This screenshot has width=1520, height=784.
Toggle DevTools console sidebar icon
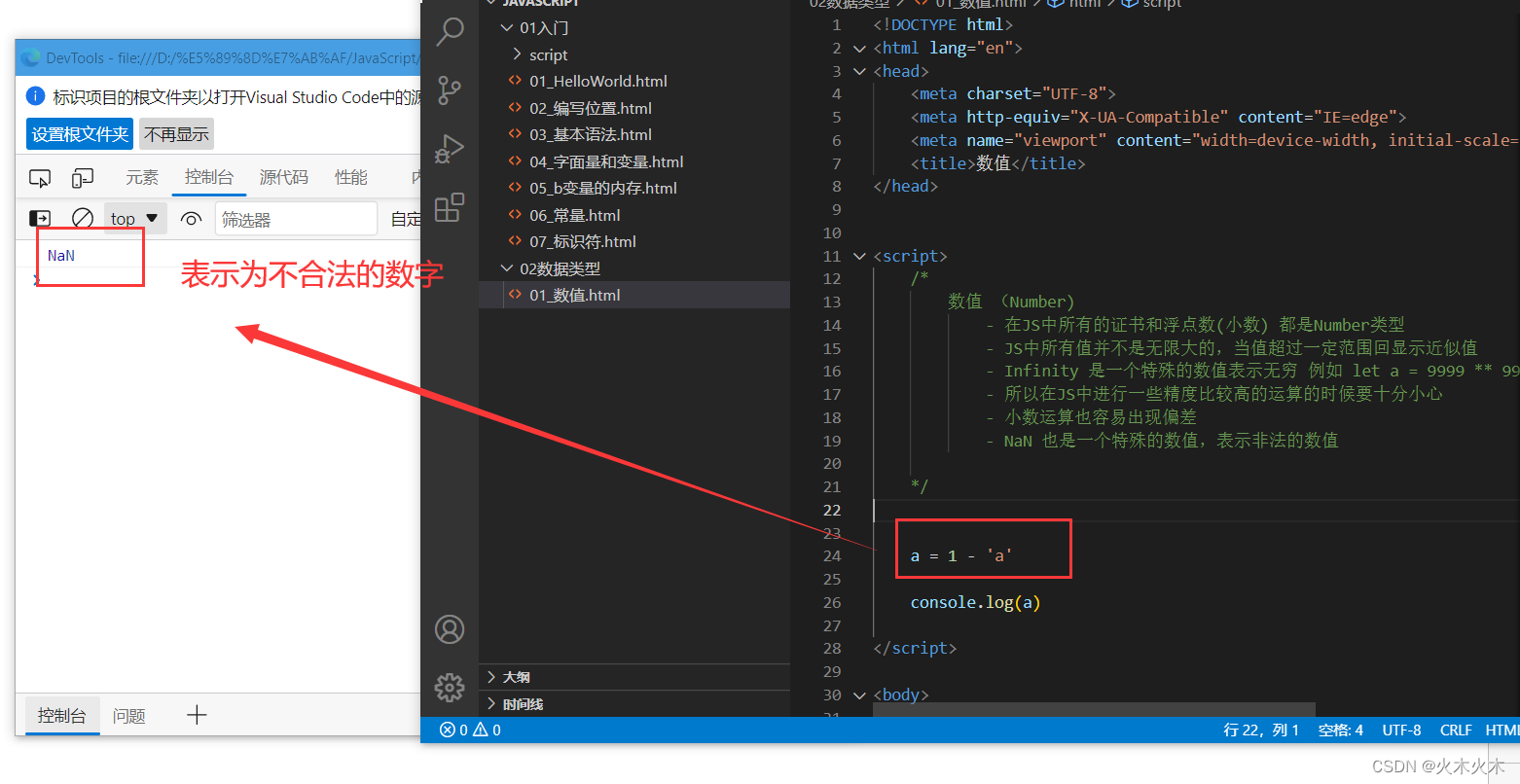[40, 219]
